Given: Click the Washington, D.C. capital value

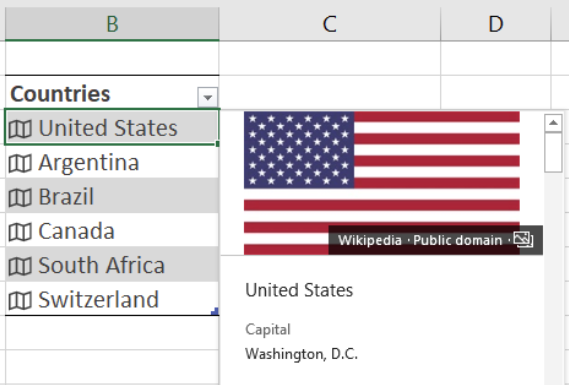Looking at the screenshot, I should [x=302, y=354].
